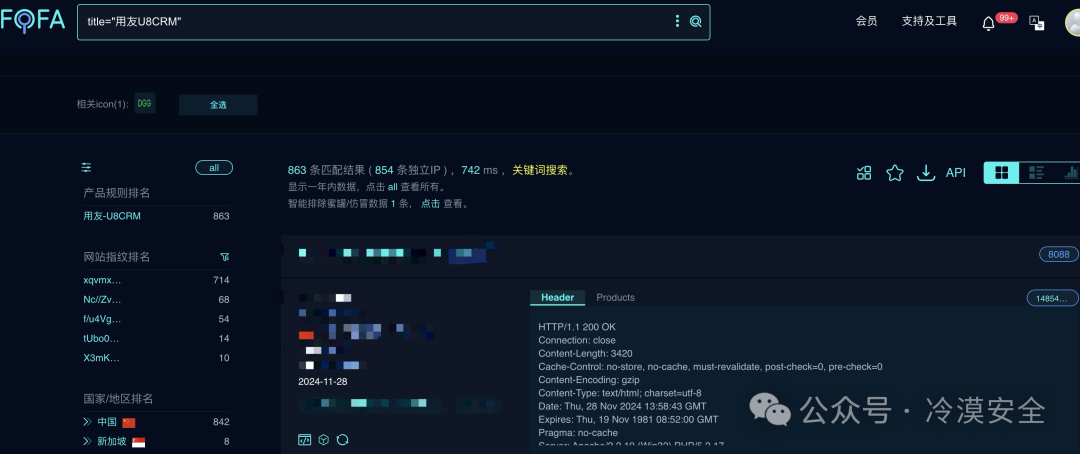Screen dimensions: 1080x454
Task: Click the language translate icon
Action: click(x=1037, y=23)
